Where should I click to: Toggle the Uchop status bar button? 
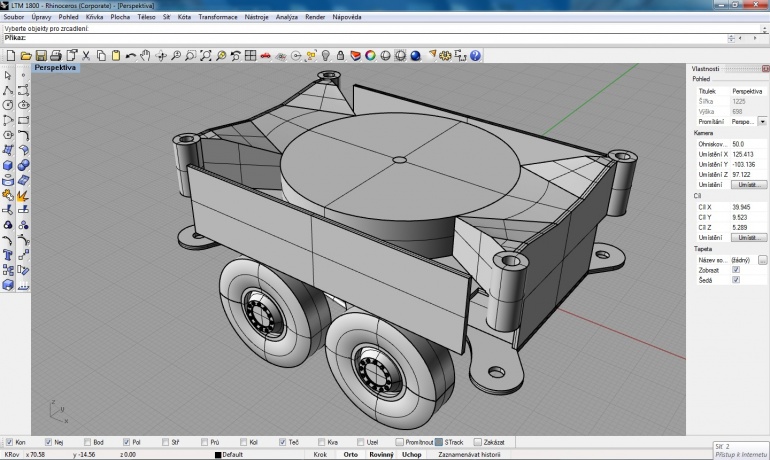(x=412, y=455)
